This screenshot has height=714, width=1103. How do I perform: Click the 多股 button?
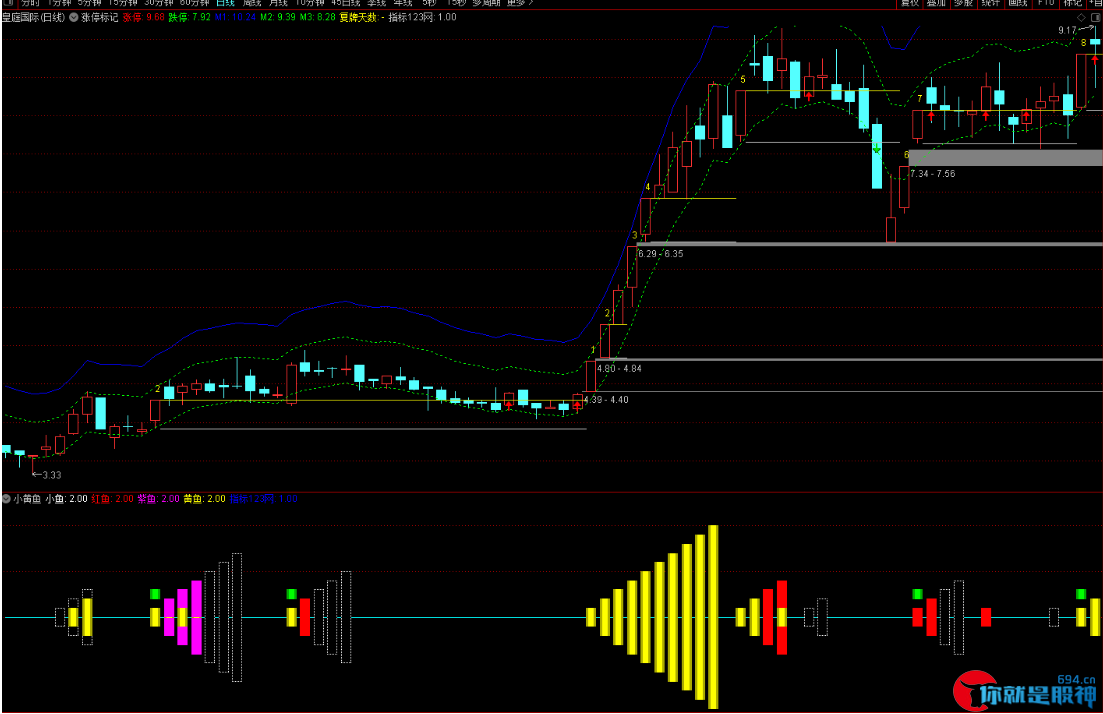(x=964, y=3)
